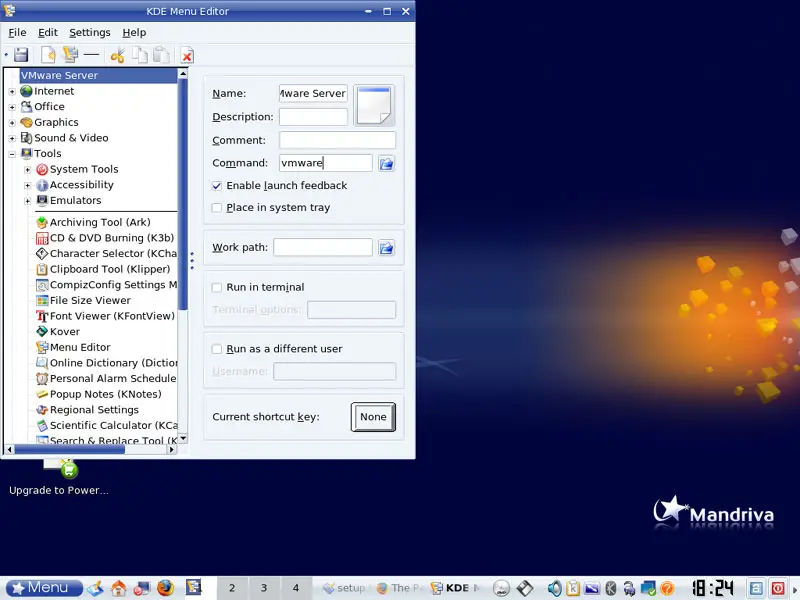Switch to virtual desktop 4
This screenshot has width=800, height=600.
pyautogui.click(x=295, y=588)
